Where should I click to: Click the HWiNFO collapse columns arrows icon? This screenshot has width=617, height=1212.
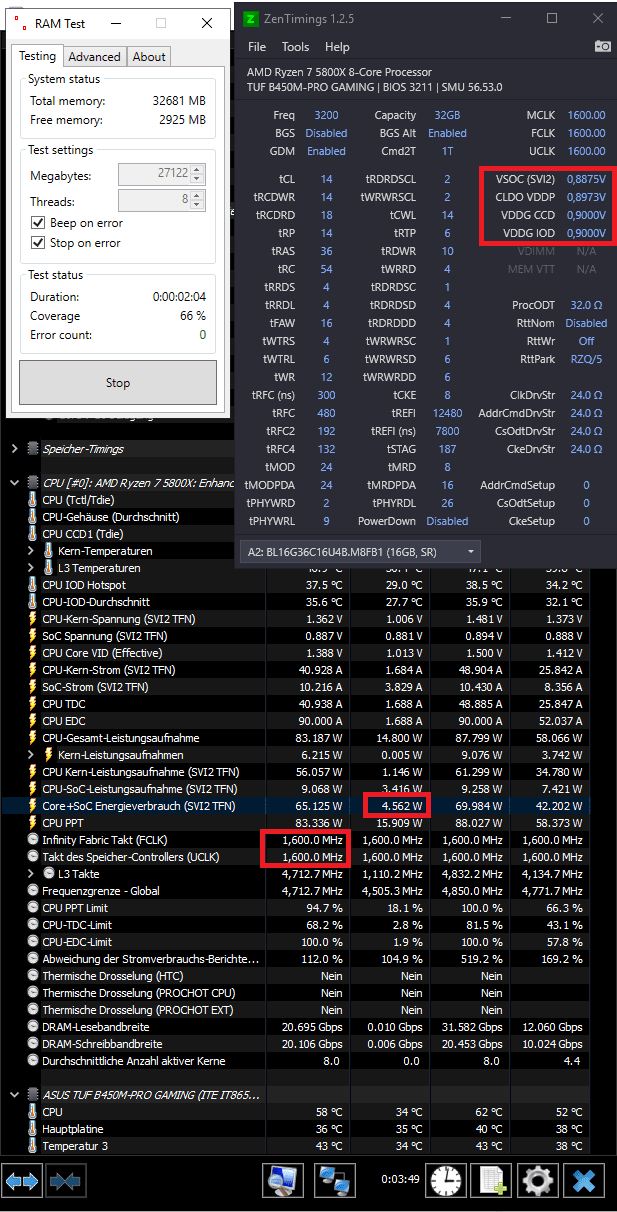[x=66, y=1180]
